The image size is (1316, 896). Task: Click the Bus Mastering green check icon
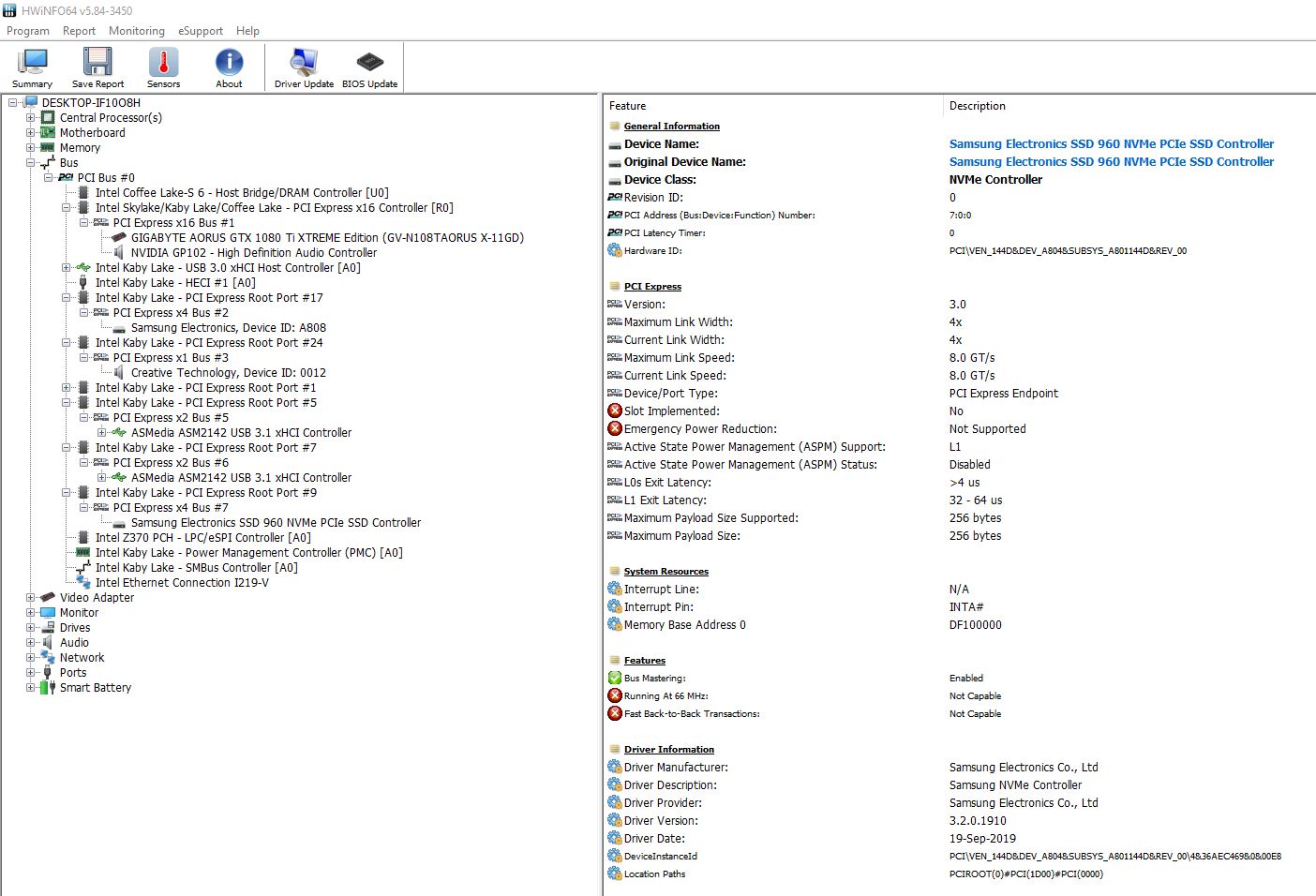(x=615, y=678)
